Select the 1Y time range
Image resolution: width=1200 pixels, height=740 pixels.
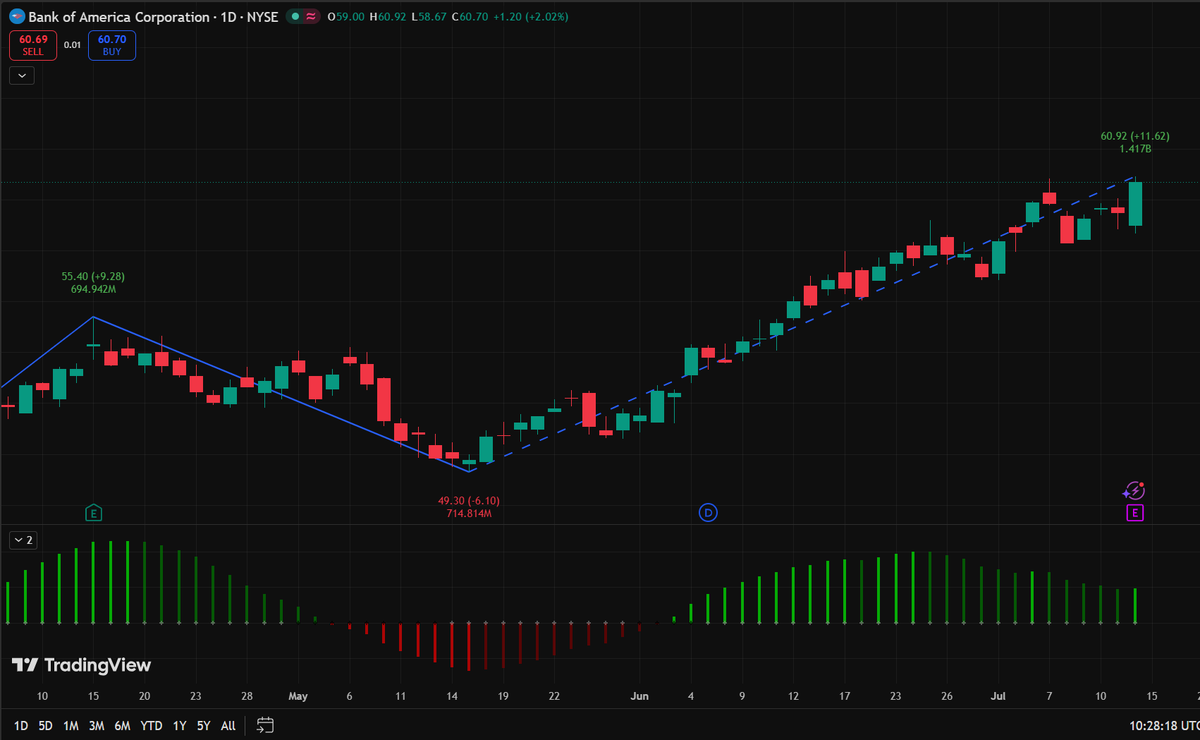(x=179, y=725)
